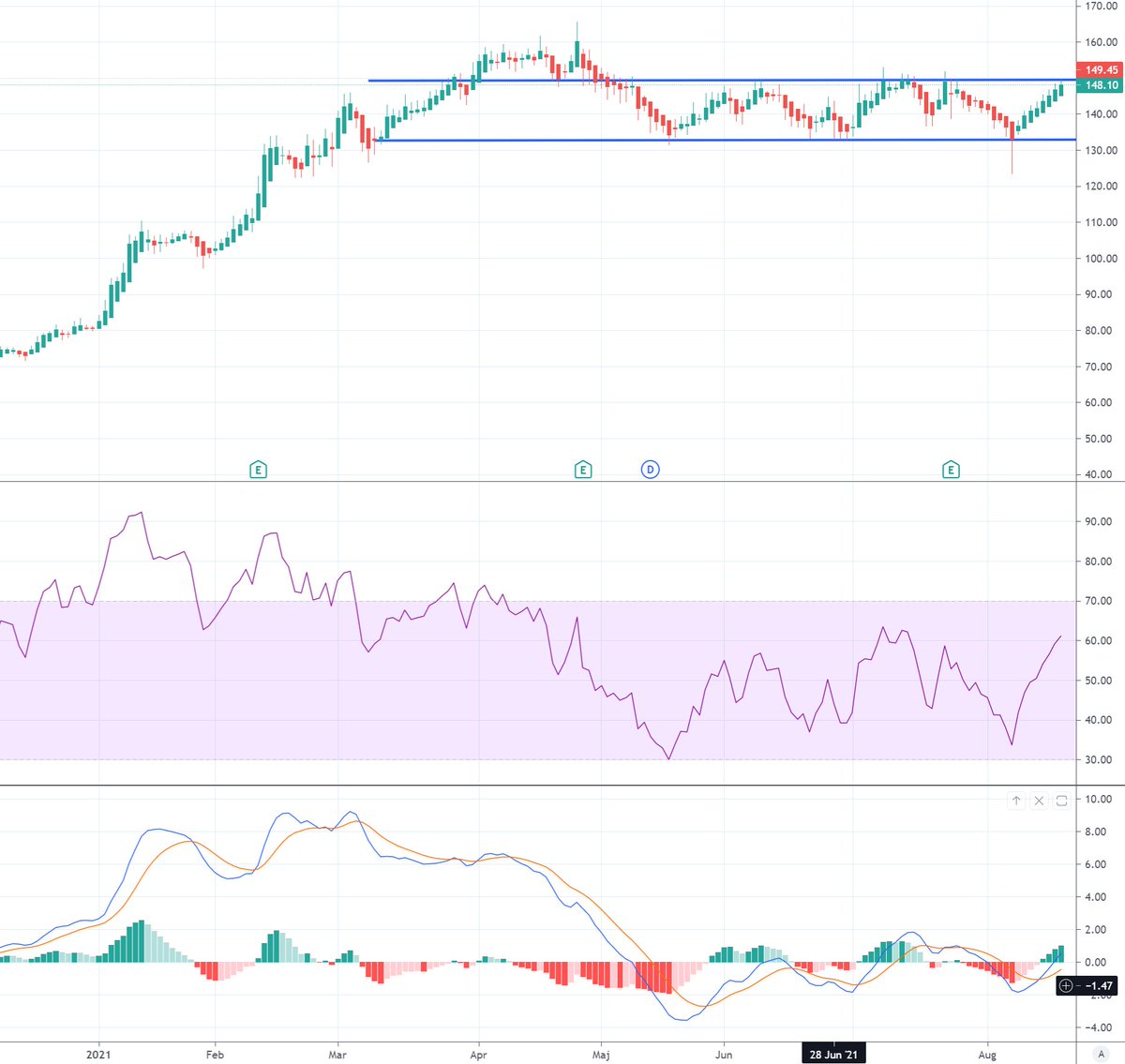Click the MACD -4.00 scale label

[1099, 1027]
